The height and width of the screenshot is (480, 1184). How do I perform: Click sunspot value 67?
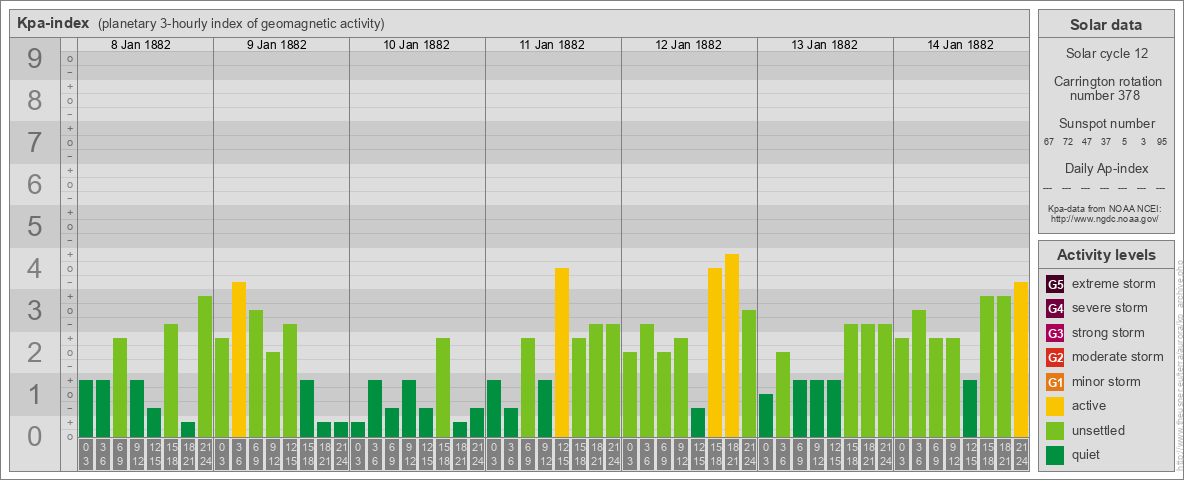pyautogui.click(x=1048, y=142)
